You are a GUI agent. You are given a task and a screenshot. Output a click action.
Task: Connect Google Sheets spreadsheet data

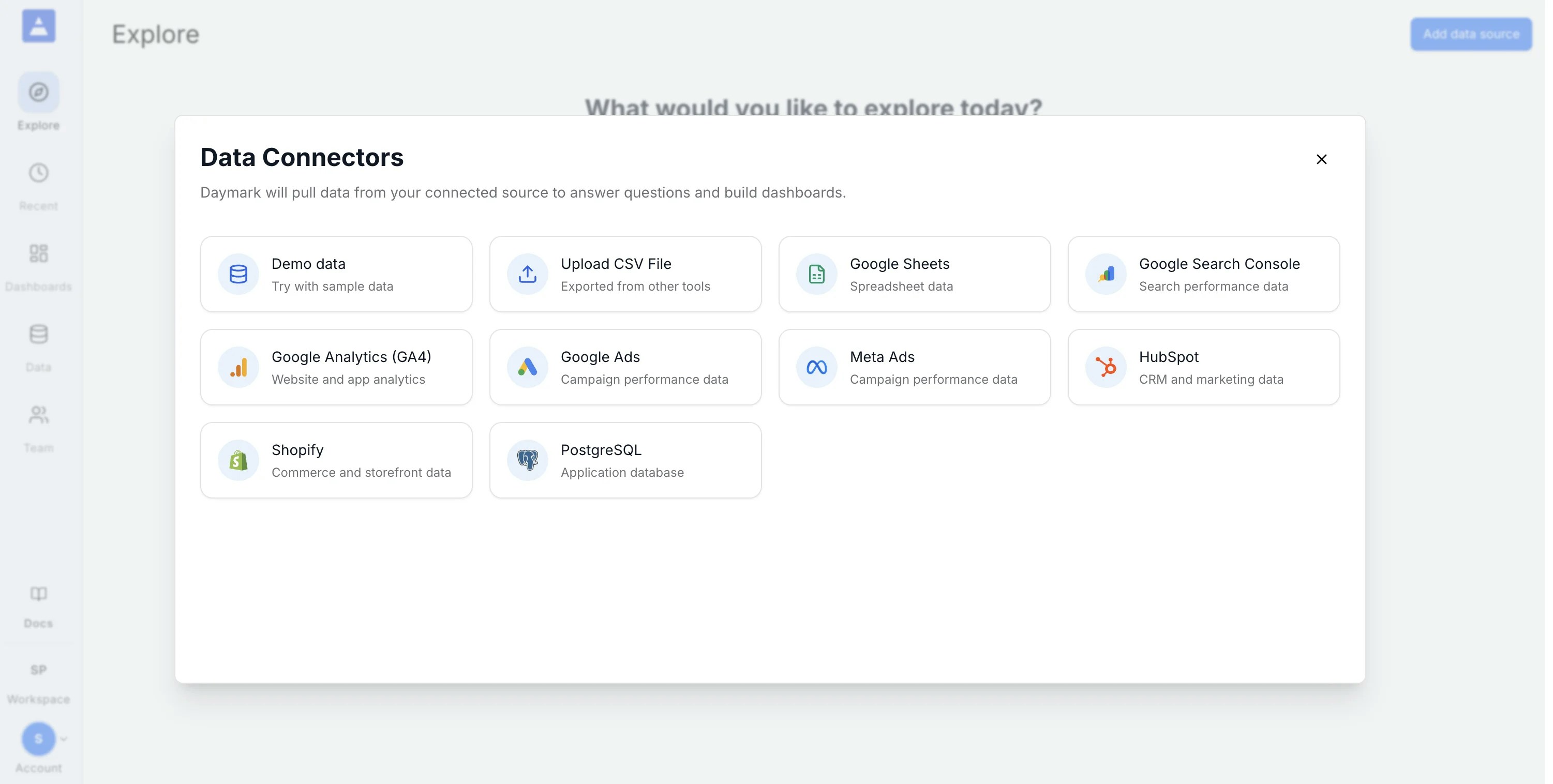[914, 274]
